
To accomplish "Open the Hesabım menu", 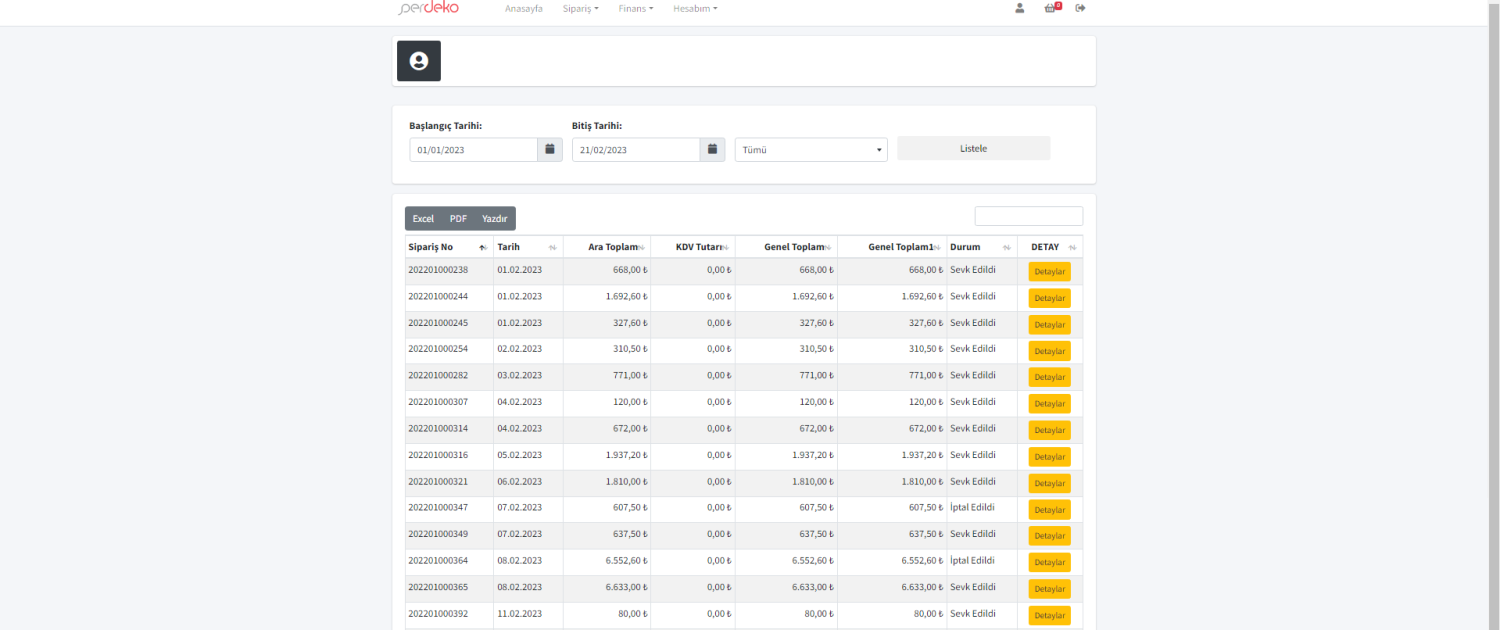I will pos(695,8).
